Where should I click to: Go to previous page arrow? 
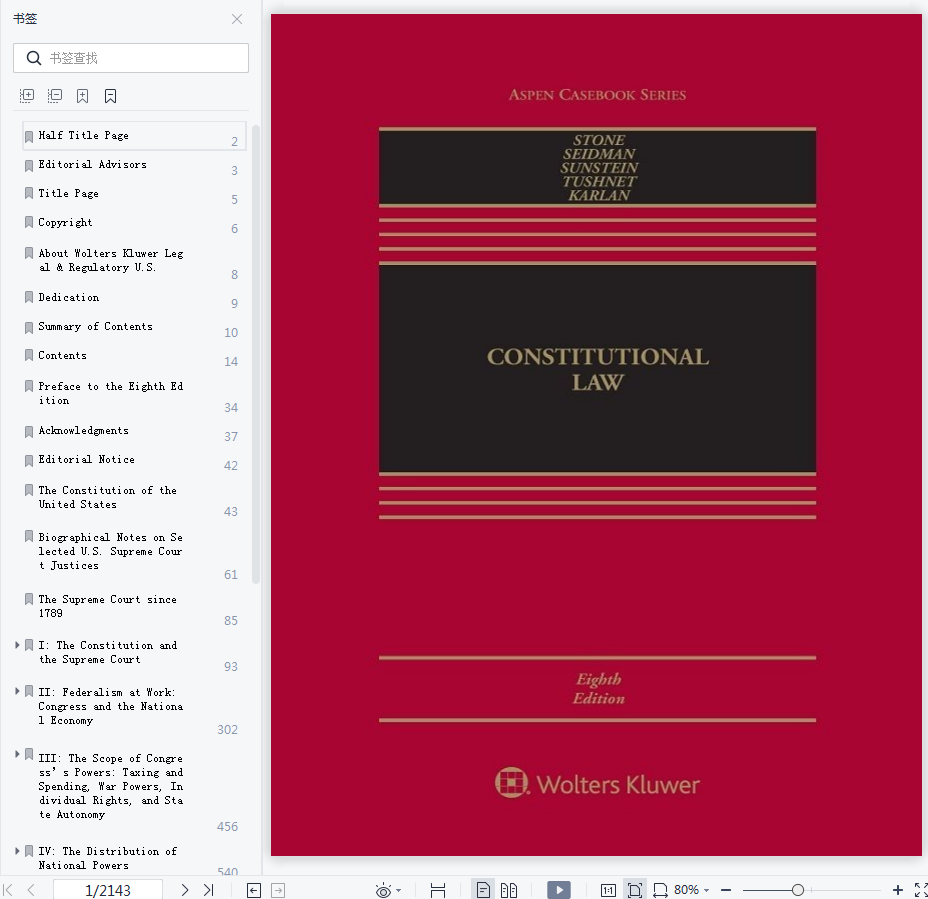31,890
